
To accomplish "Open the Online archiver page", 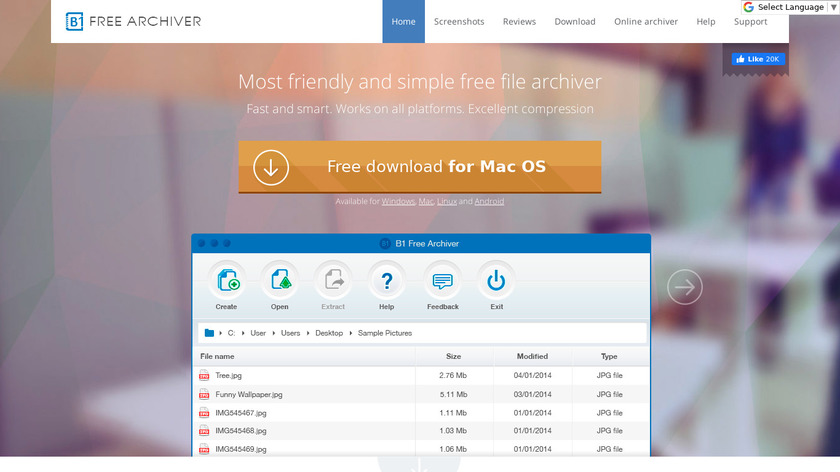I will click(646, 21).
